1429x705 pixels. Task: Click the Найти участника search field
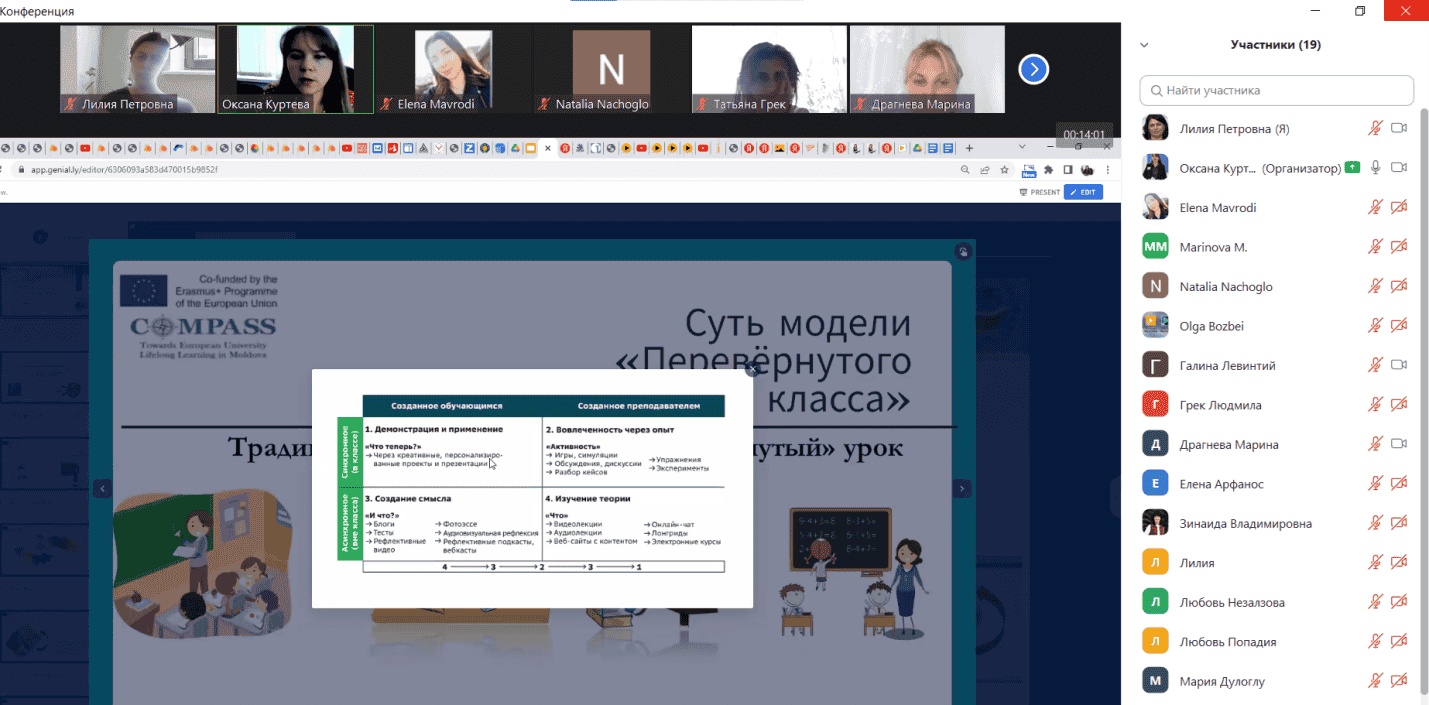tap(1277, 90)
